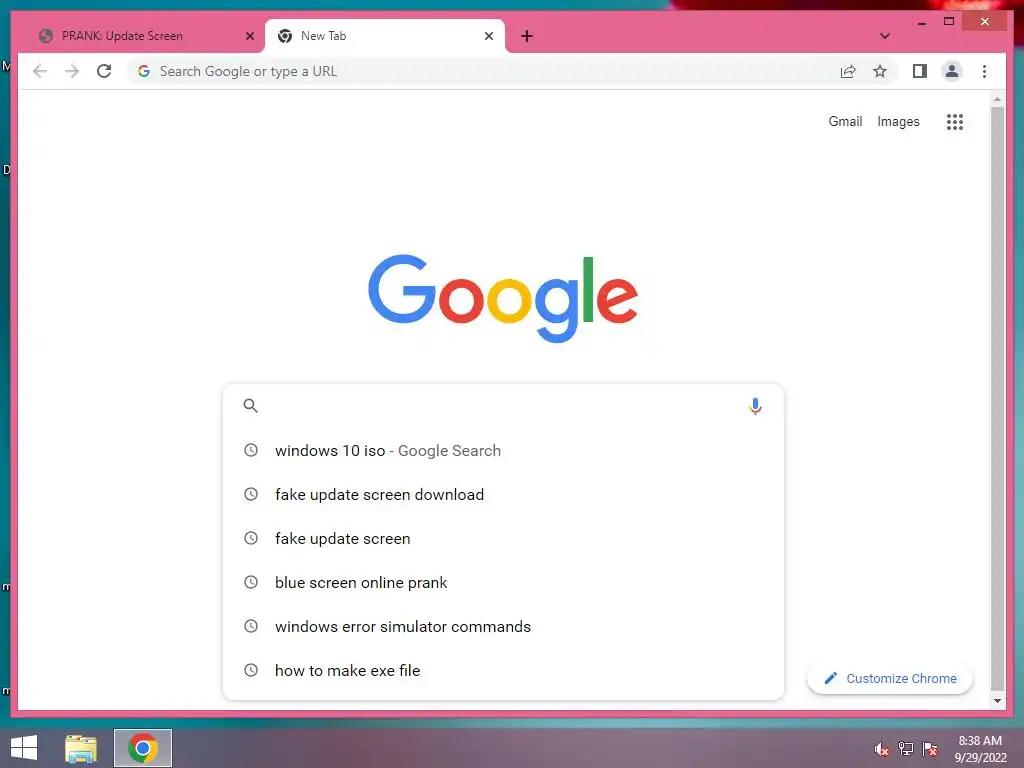This screenshot has width=1024, height=768.
Task: Close the New Tab tab
Action: pyautogui.click(x=488, y=36)
